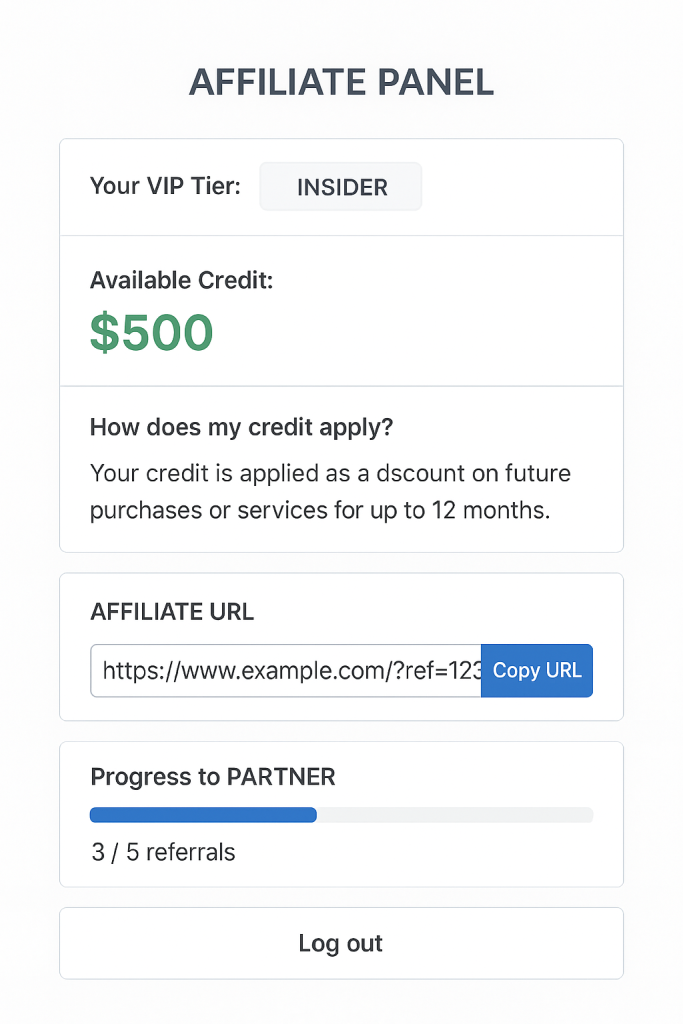Select the $500 credit amount
The width and height of the screenshot is (683, 1024).
[152, 333]
